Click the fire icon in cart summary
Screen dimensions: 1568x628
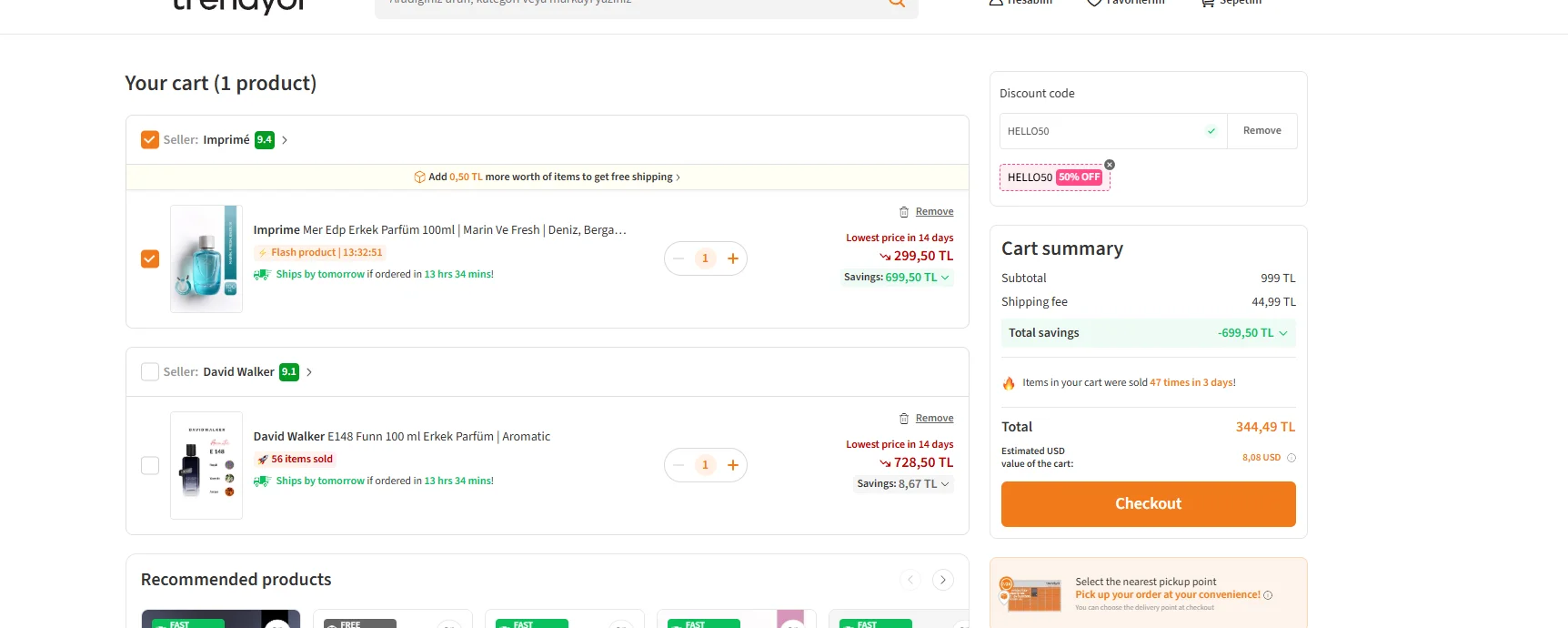tap(1009, 383)
